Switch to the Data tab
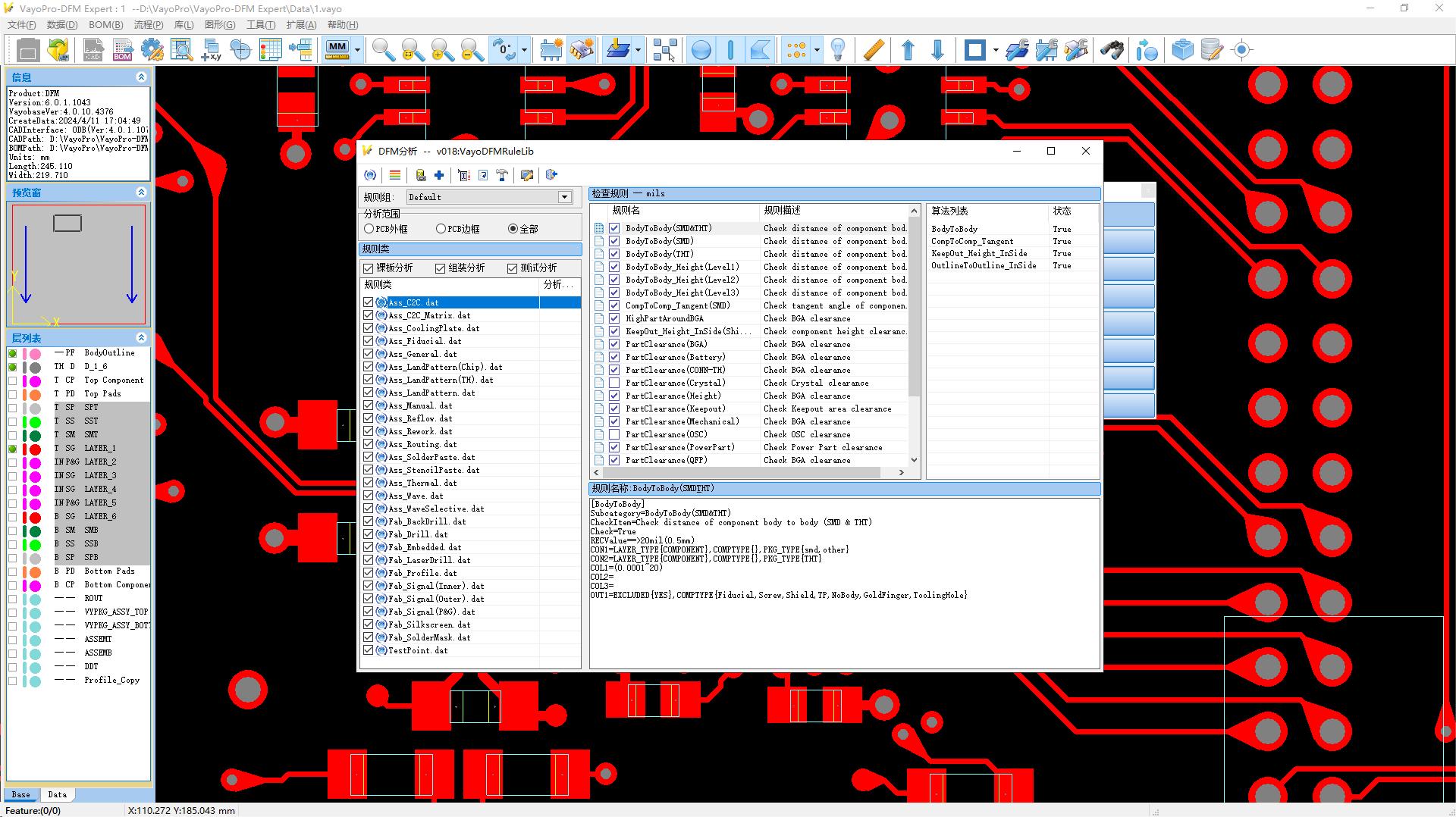Screen dimensions: 1456x817 click(57, 794)
